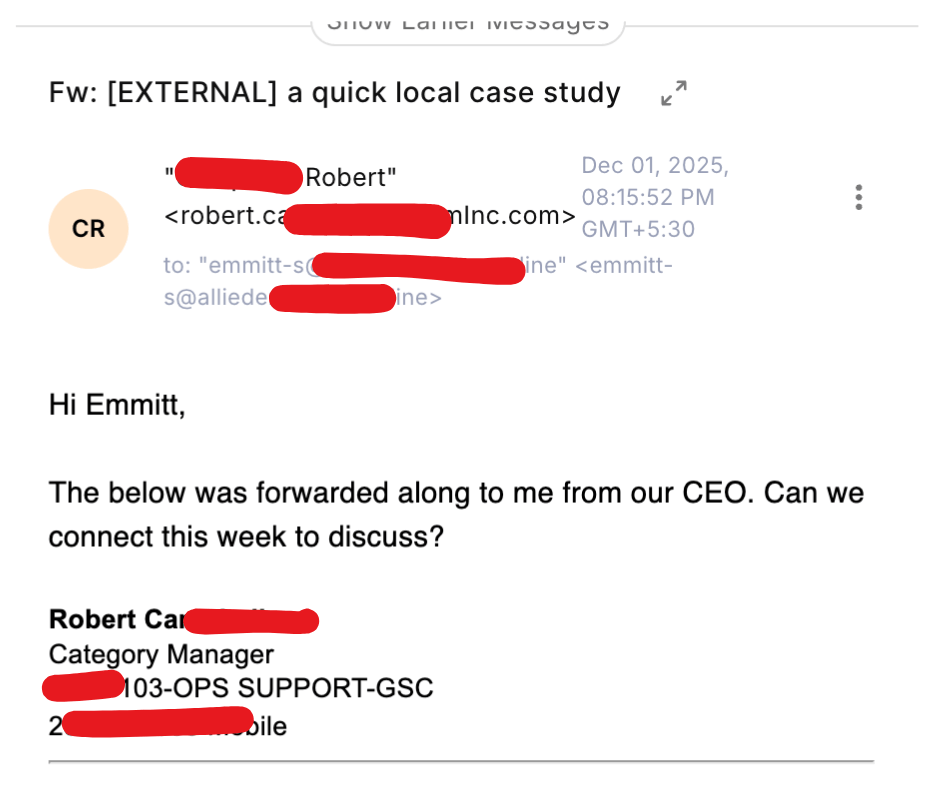
Task: Select the sender name ending in Robert
Action: pyautogui.click(x=350, y=178)
